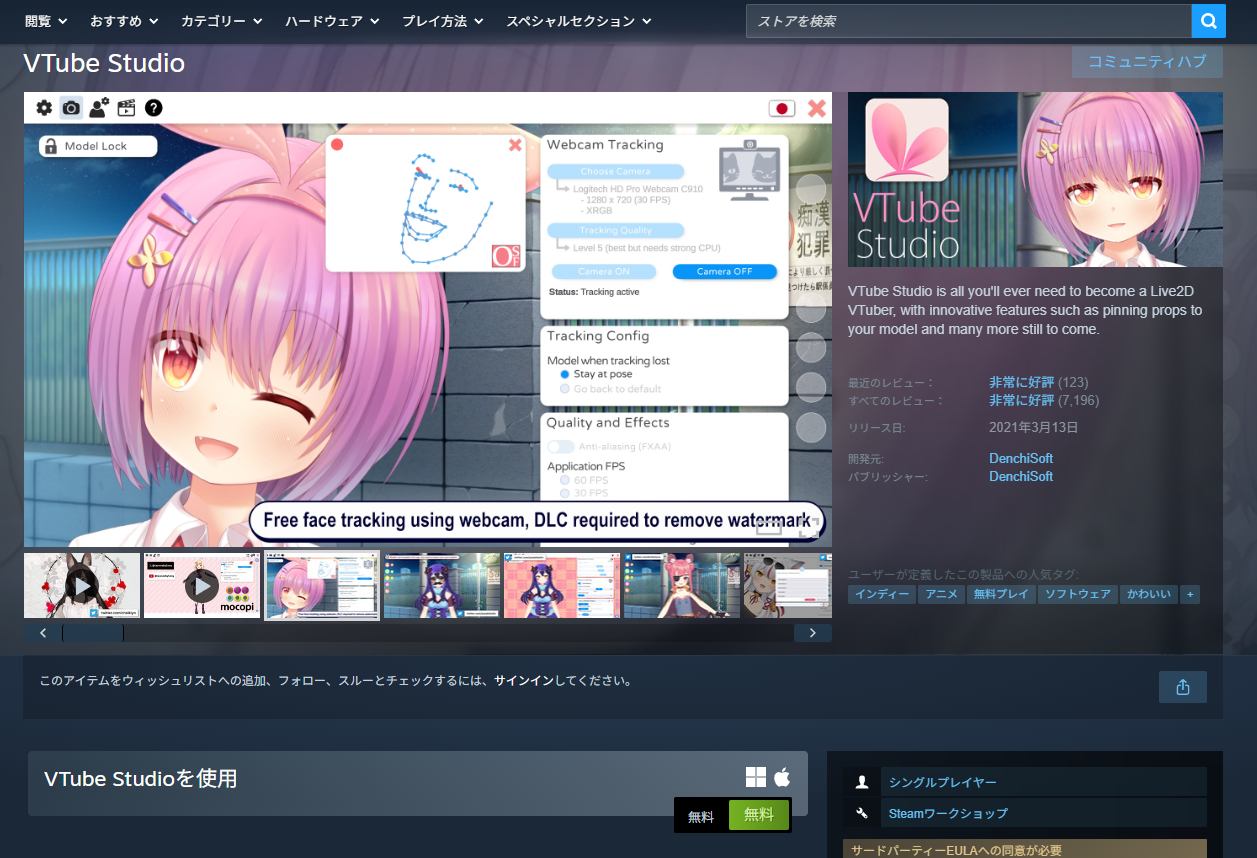Open the おすすめ dropdown menu
The image size is (1257, 858).
pyautogui.click(x=123, y=21)
